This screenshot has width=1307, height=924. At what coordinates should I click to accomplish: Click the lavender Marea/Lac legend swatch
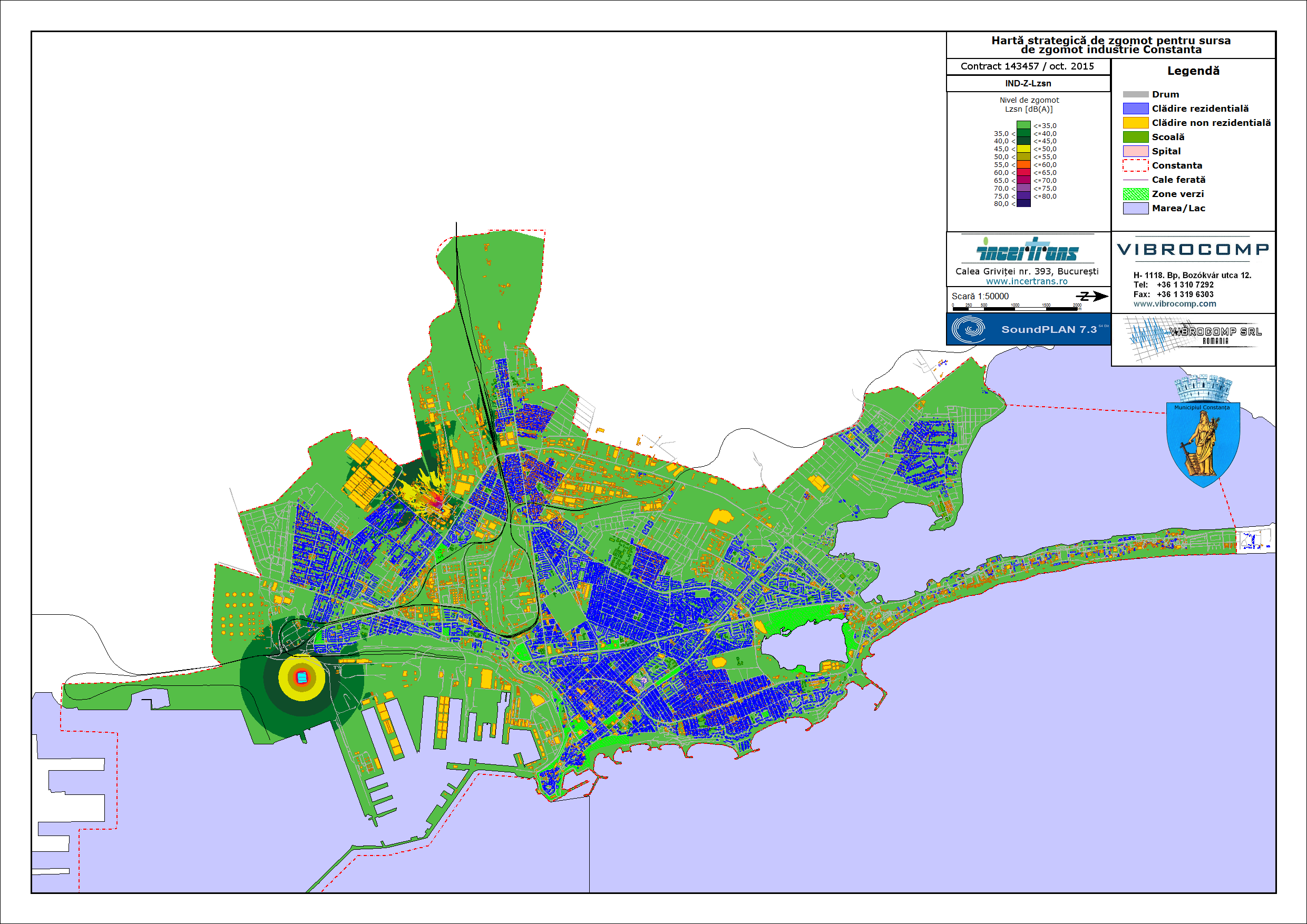pos(1135,208)
